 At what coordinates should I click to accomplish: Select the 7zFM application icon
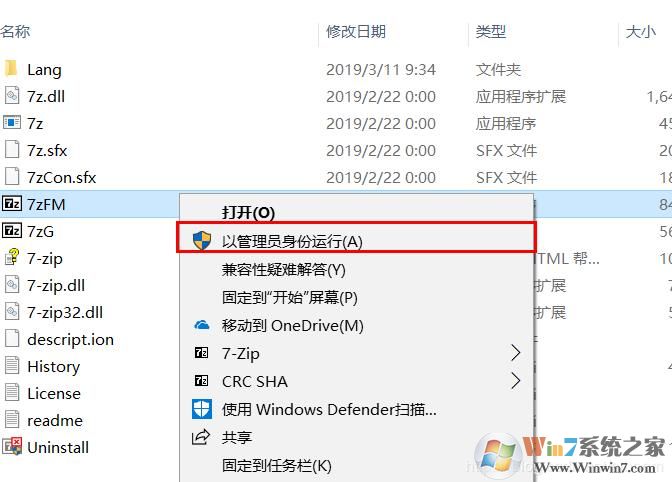pos(12,204)
